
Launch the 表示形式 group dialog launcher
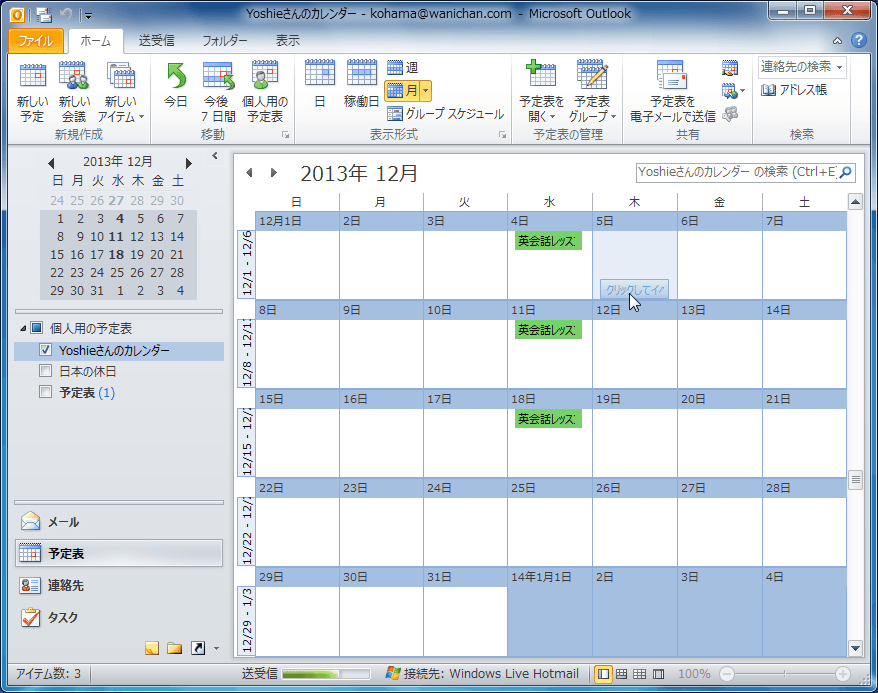point(502,134)
